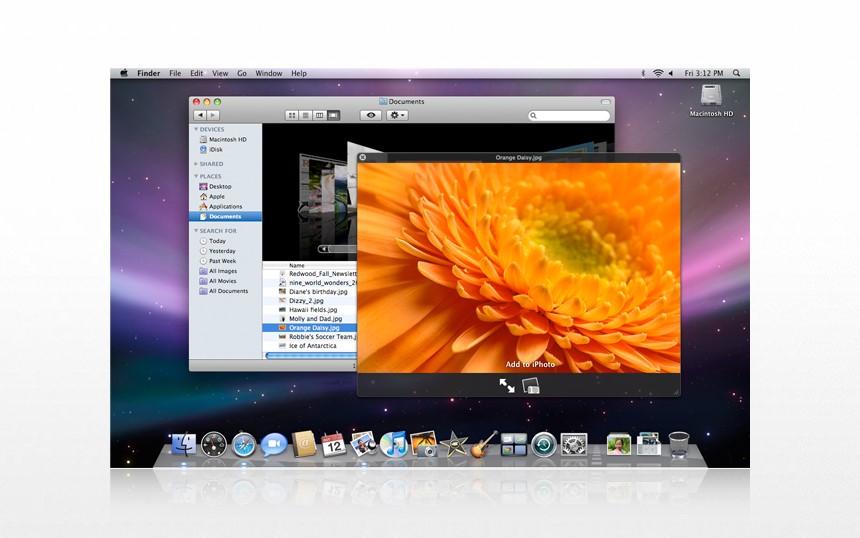Viewport: 860px width, 538px height.
Task: Launch iChat from the Dock
Action: pyautogui.click(x=274, y=445)
